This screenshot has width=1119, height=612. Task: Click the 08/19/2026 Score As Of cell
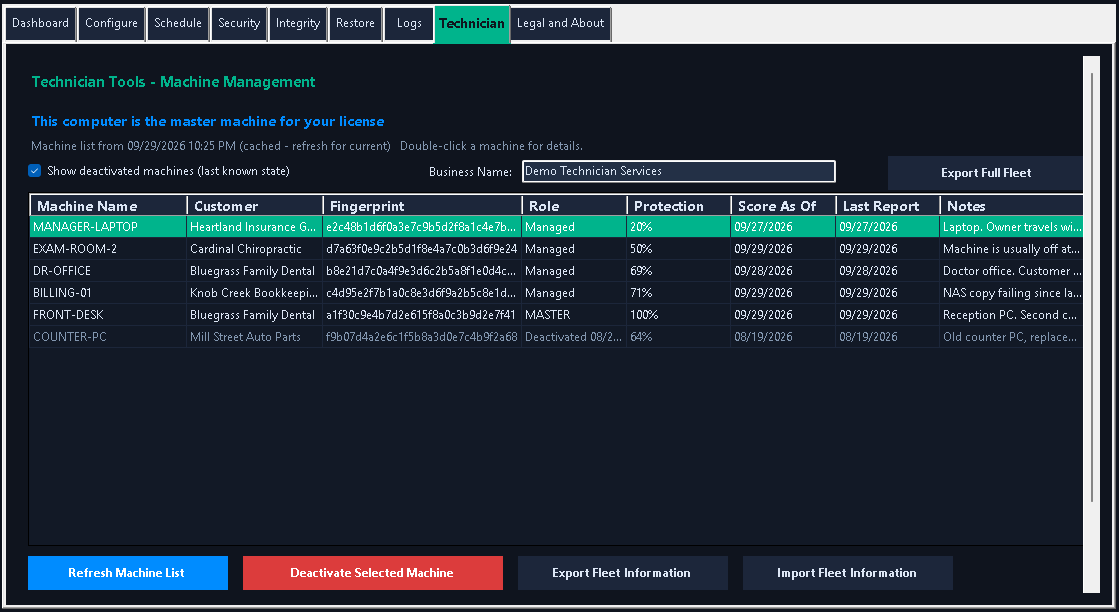pyautogui.click(x=783, y=337)
